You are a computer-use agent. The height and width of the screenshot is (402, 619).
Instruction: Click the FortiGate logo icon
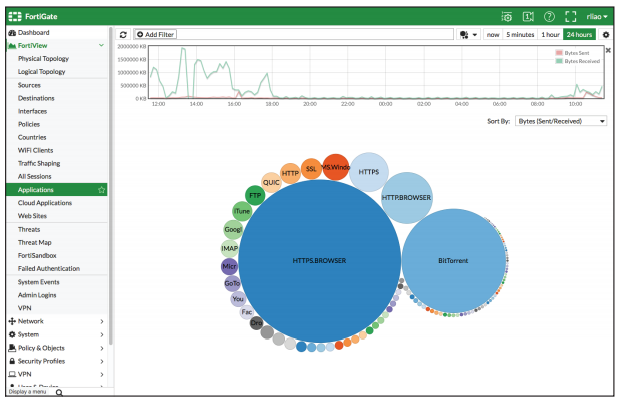coord(15,16)
